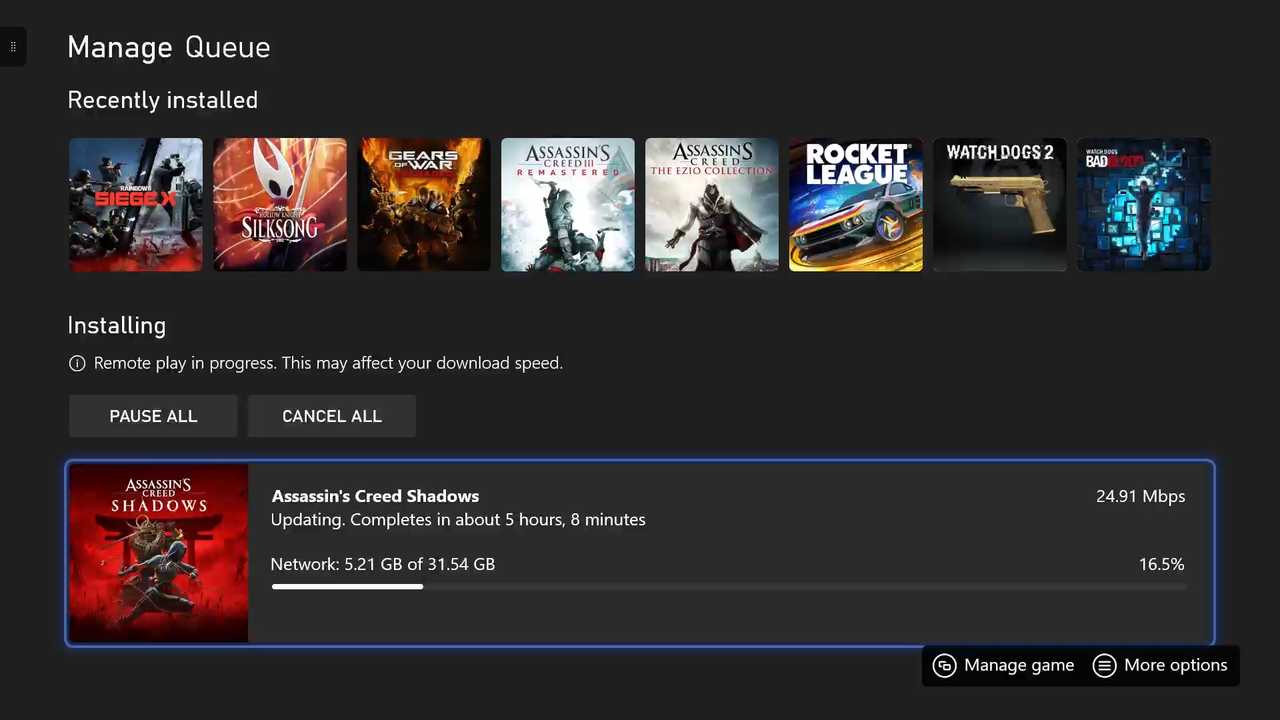
Task: Click the Manage Queue heading
Action: (169, 47)
